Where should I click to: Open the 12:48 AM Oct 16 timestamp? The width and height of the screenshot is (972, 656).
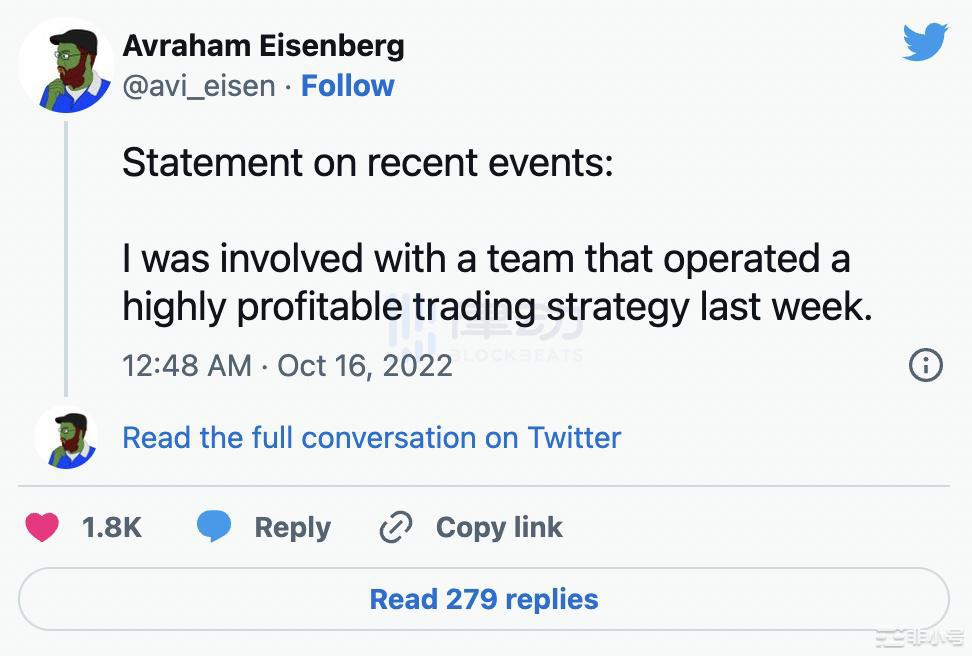tap(287, 365)
